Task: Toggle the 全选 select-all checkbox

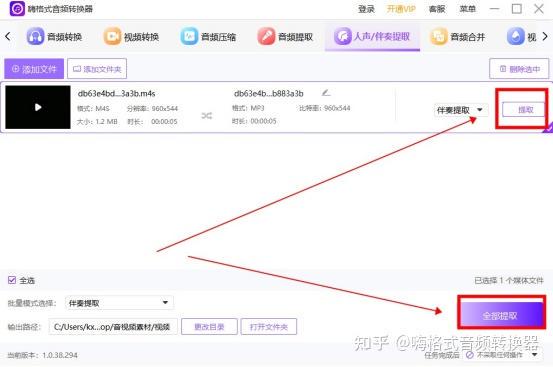Action: click(12, 280)
